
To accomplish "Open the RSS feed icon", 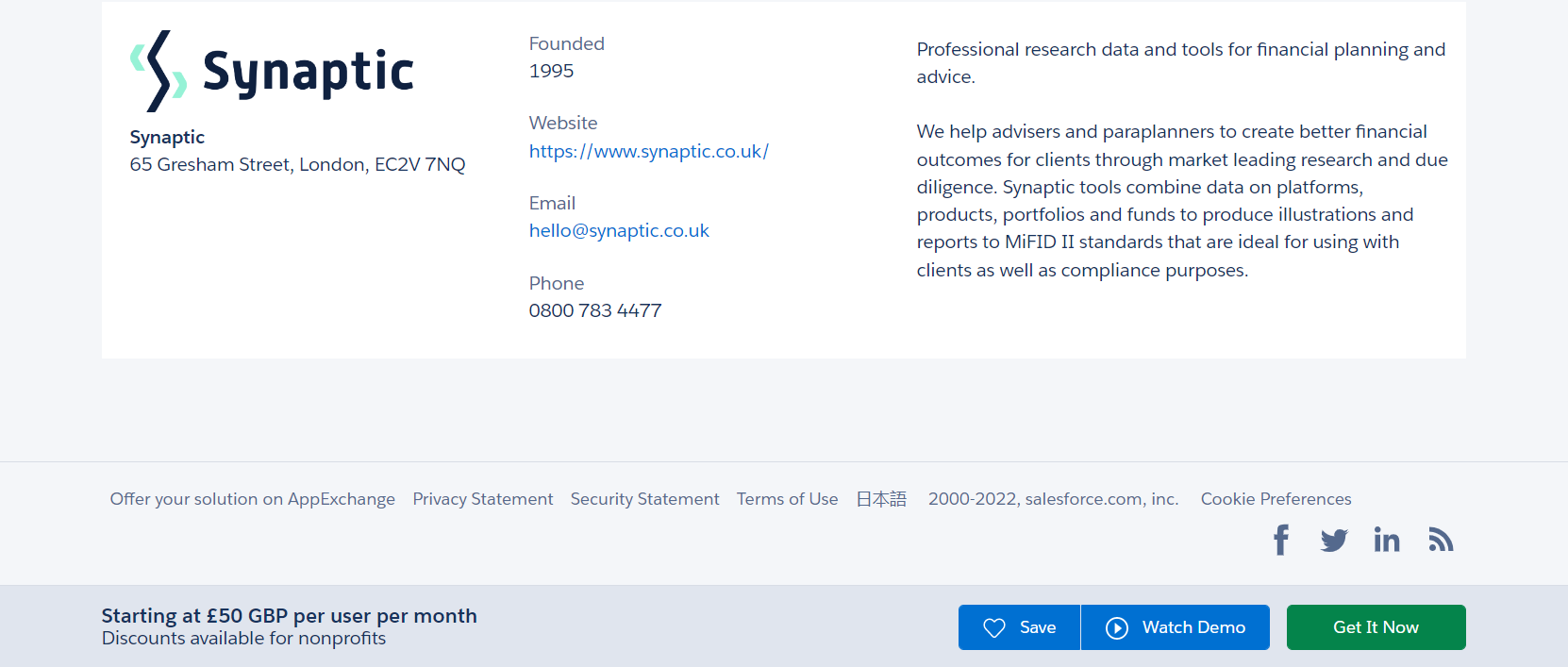I will [x=1441, y=540].
